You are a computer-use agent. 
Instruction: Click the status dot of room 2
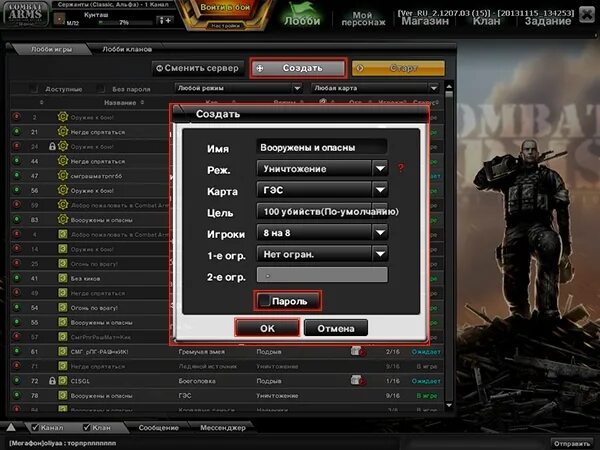(x=16, y=116)
